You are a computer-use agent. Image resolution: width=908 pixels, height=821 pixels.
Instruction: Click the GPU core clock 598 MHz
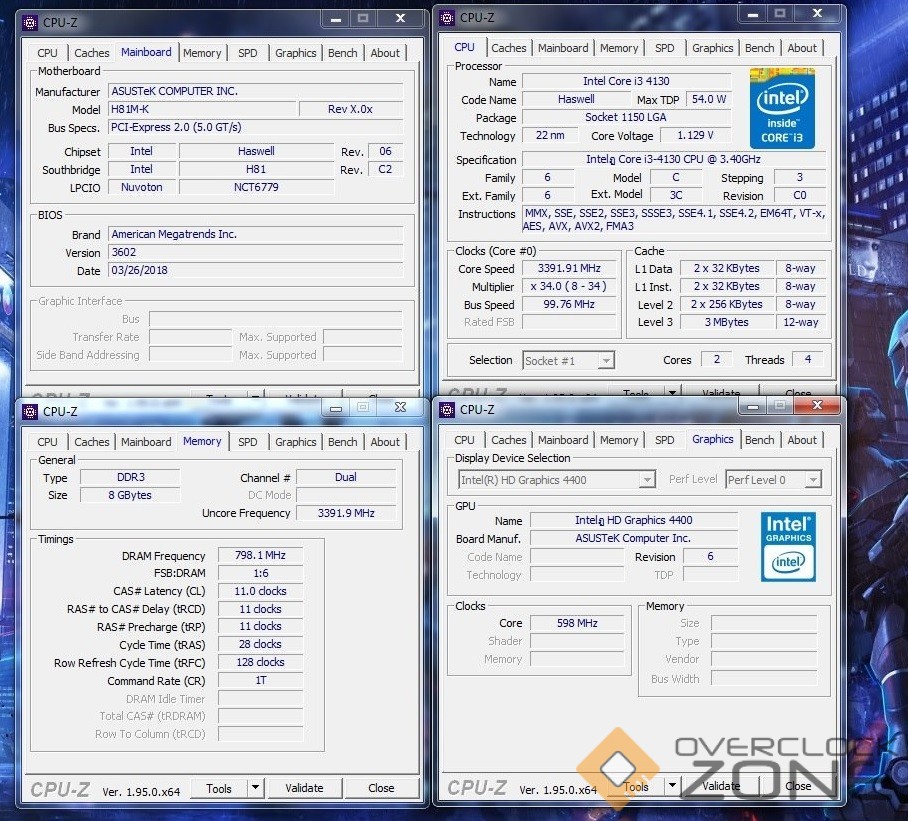pyautogui.click(x=577, y=623)
